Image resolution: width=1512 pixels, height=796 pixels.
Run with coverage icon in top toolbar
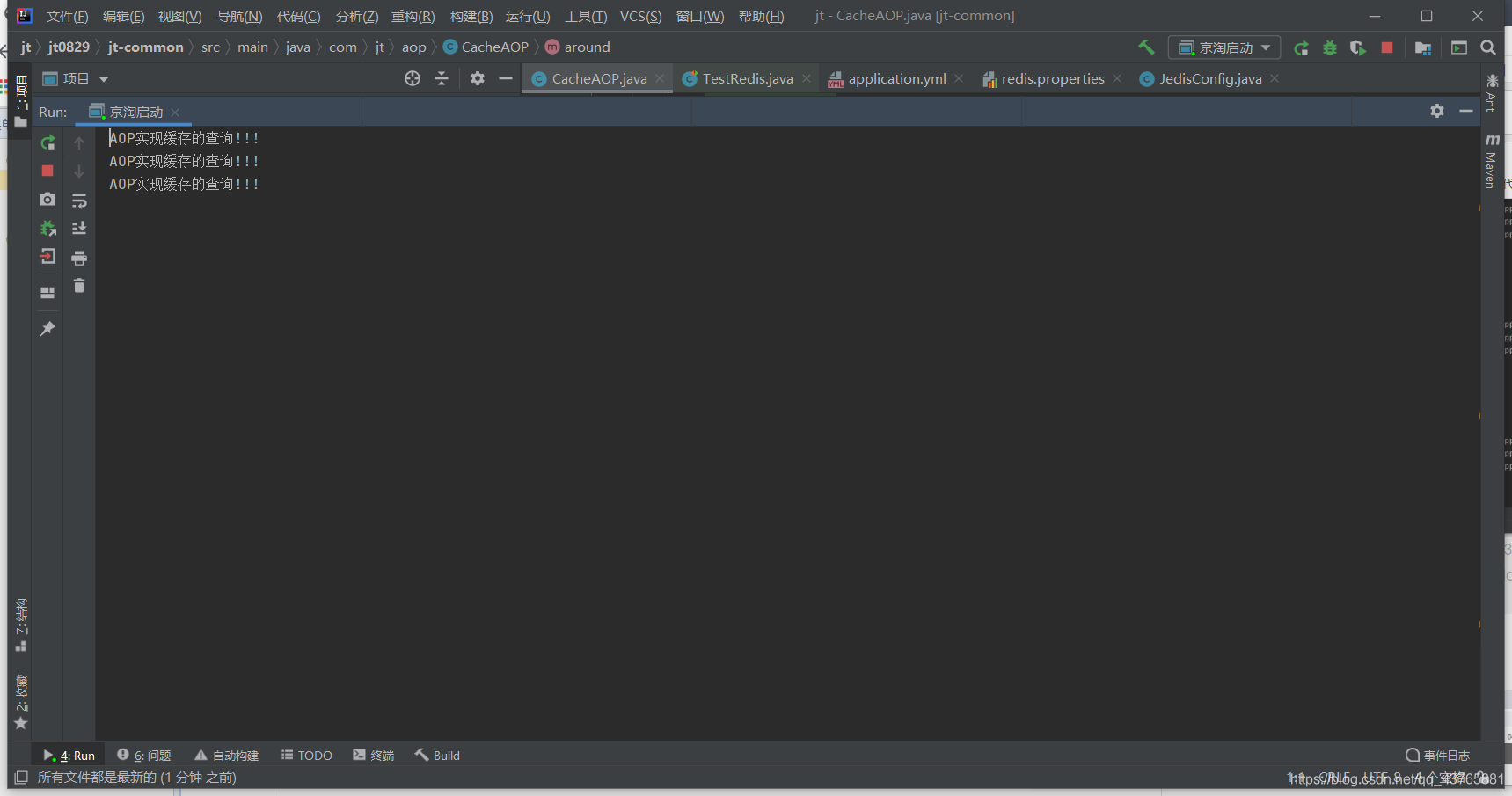tap(1358, 47)
